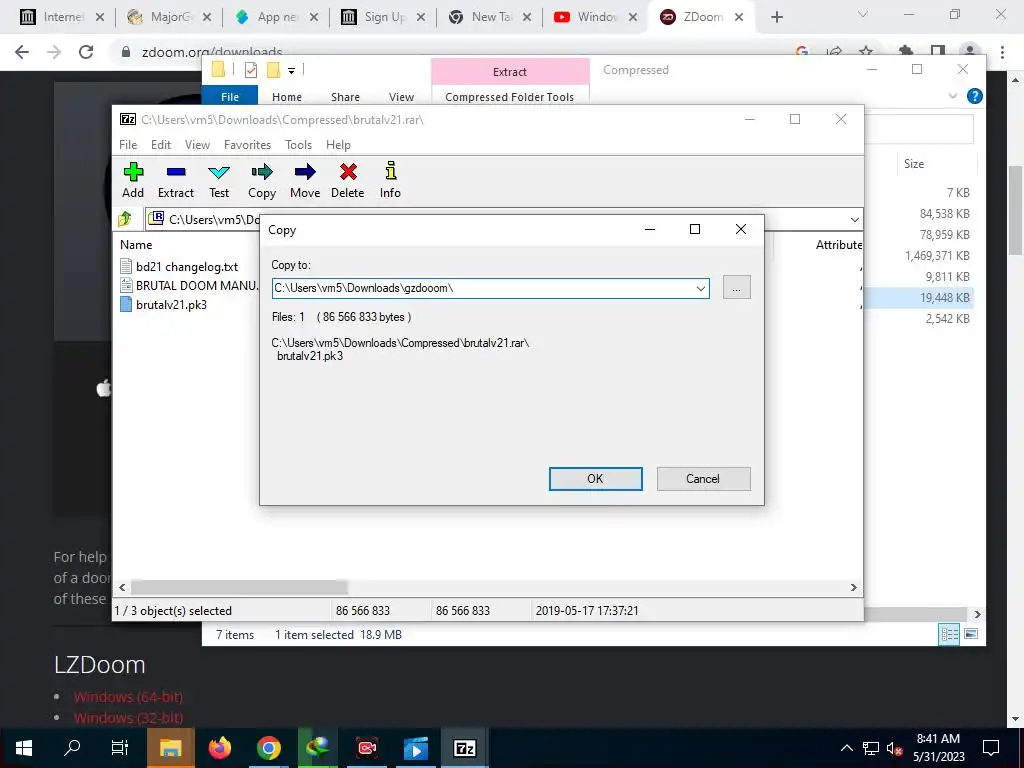Open a new Chrome tab

coord(776,17)
